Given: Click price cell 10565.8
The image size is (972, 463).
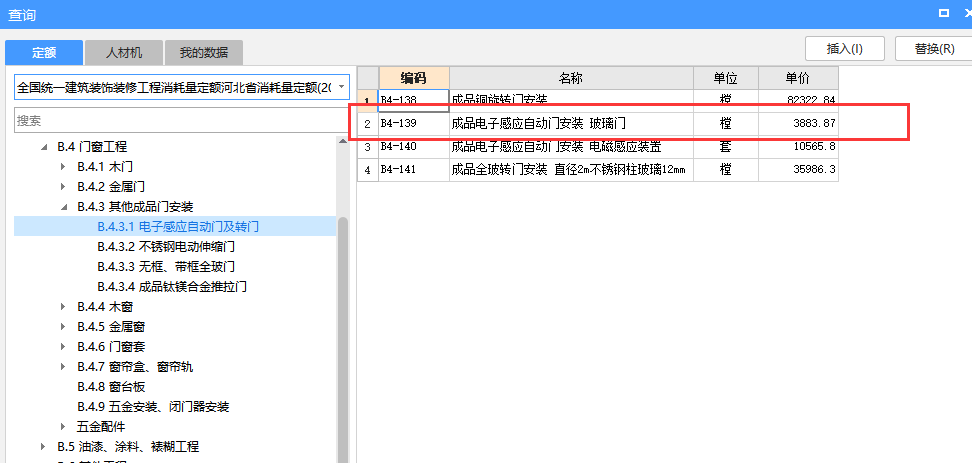Looking at the screenshot, I should pyautogui.click(x=798, y=147).
